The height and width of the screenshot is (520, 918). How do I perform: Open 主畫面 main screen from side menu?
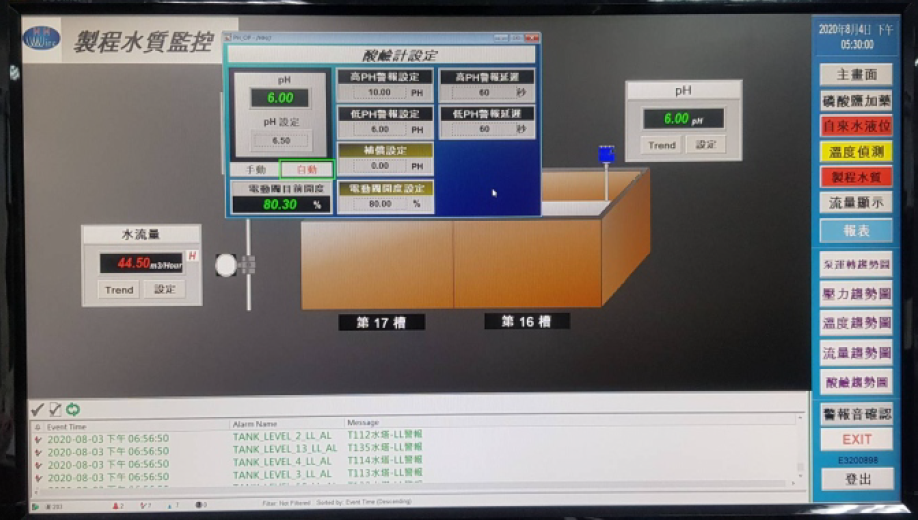point(856,75)
